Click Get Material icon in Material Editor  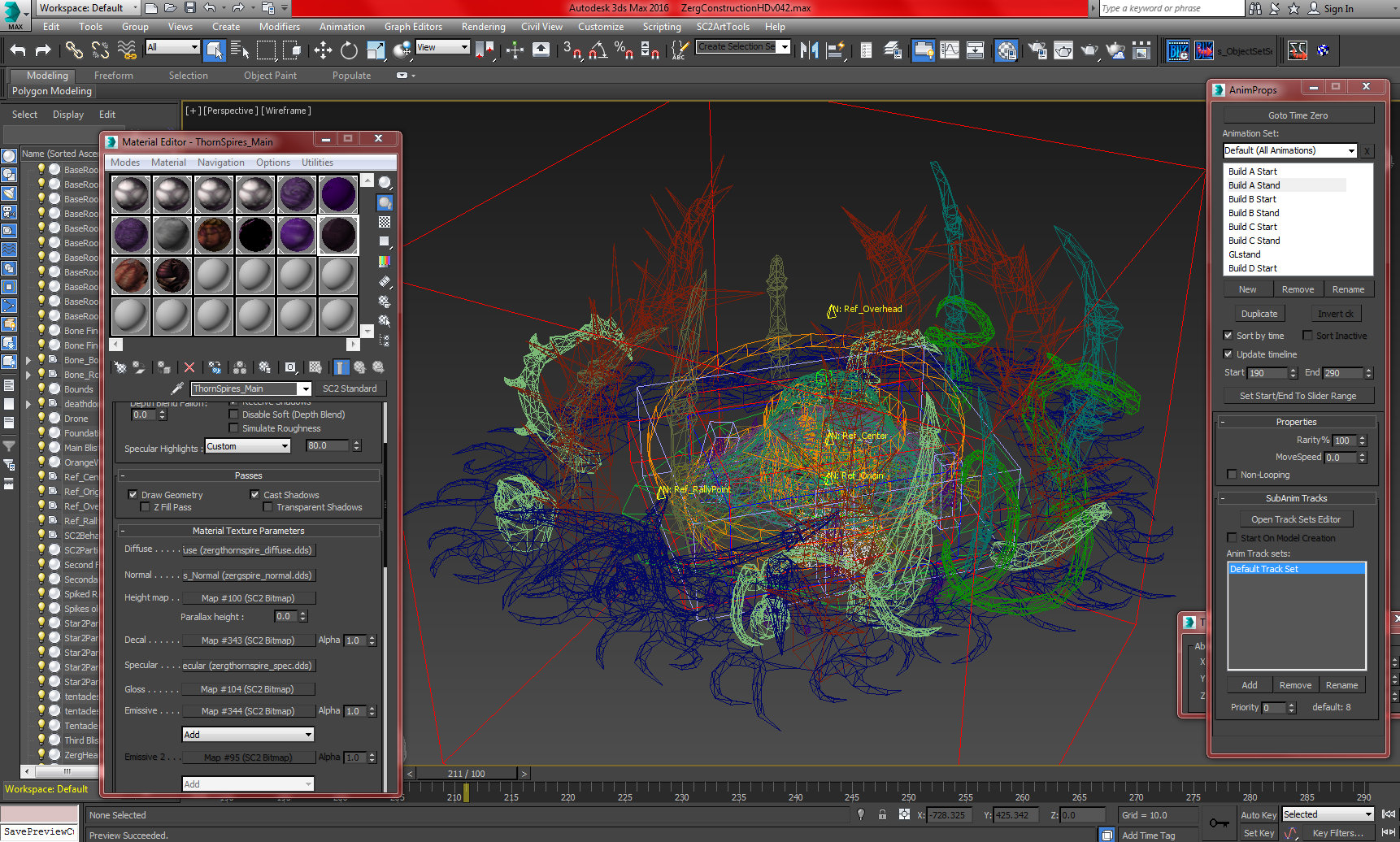pos(120,367)
